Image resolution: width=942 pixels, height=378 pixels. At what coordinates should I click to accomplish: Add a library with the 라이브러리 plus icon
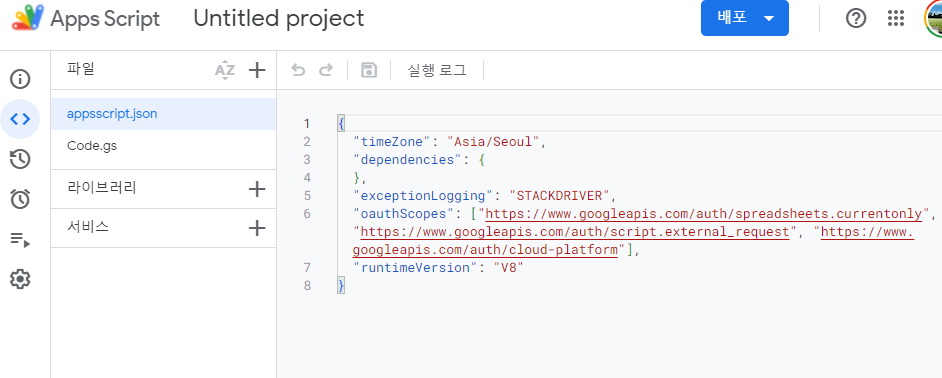(257, 189)
